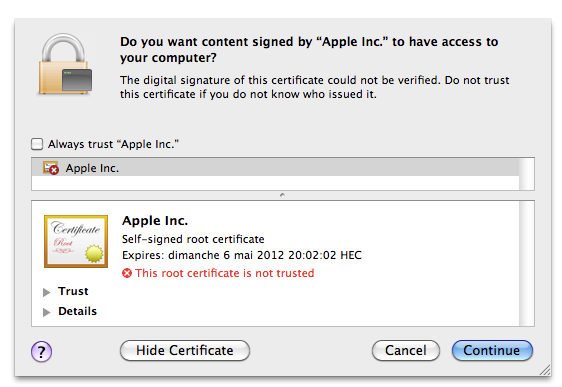Click the bold Apple Inc. certificate title
The width and height of the screenshot is (562, 387).
155,221
